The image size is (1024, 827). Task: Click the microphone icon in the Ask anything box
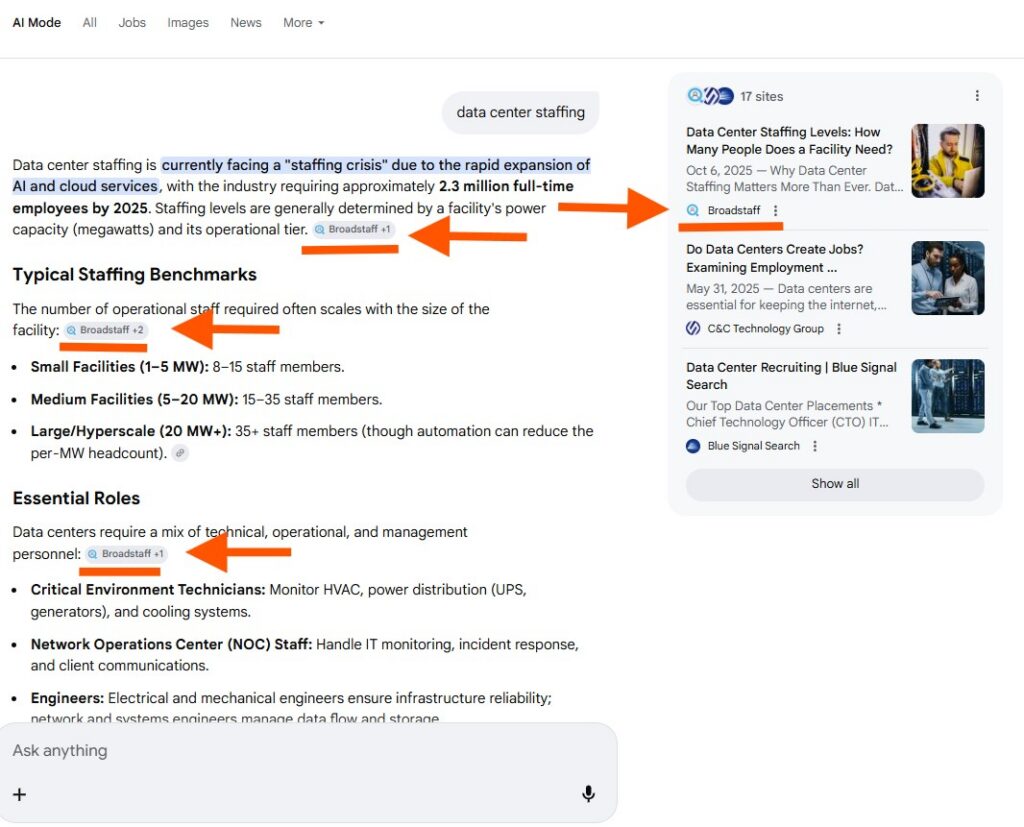point(588,793)
